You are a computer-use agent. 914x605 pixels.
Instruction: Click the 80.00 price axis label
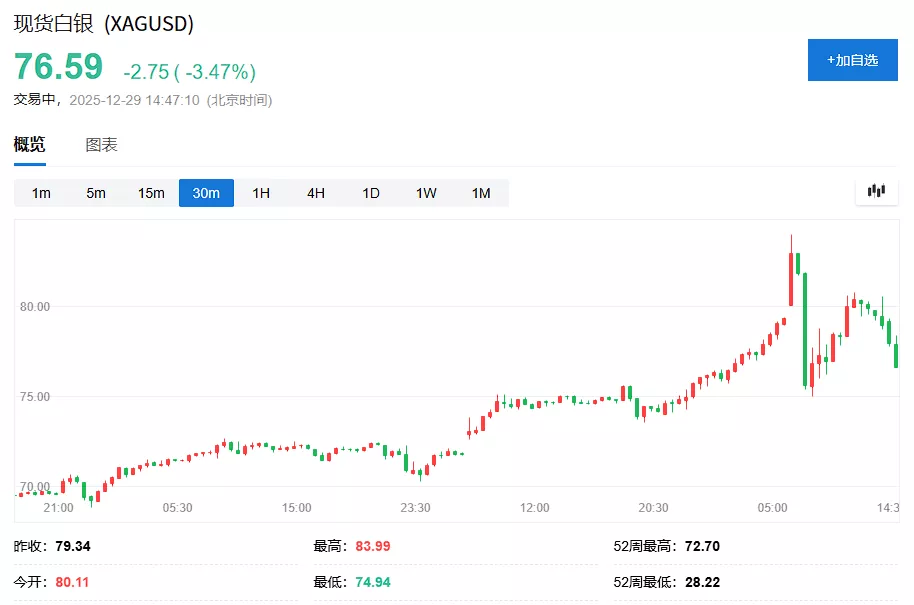(x=35, y=307)
